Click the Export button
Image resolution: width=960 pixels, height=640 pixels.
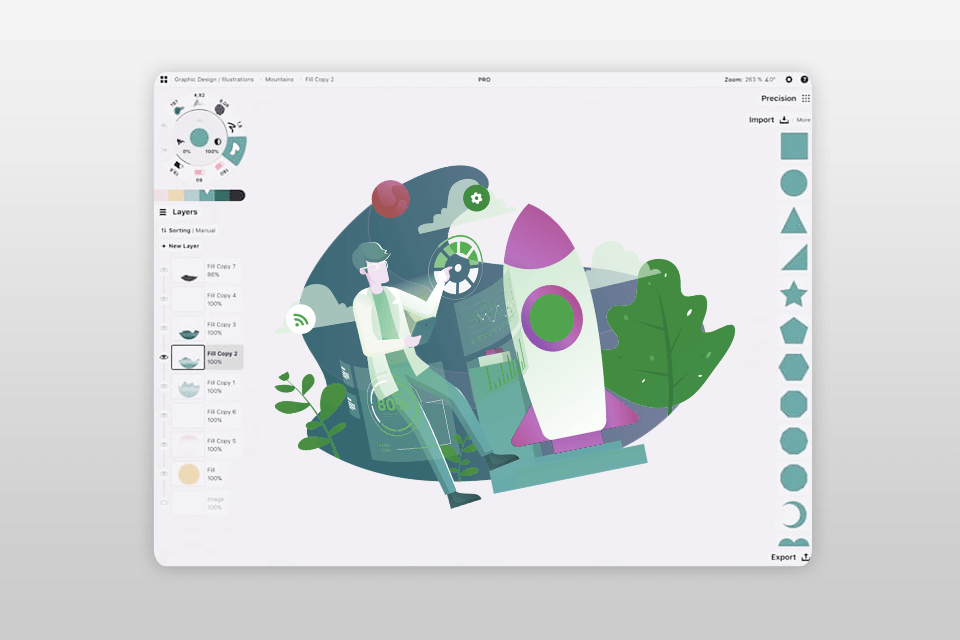(782, 557)
